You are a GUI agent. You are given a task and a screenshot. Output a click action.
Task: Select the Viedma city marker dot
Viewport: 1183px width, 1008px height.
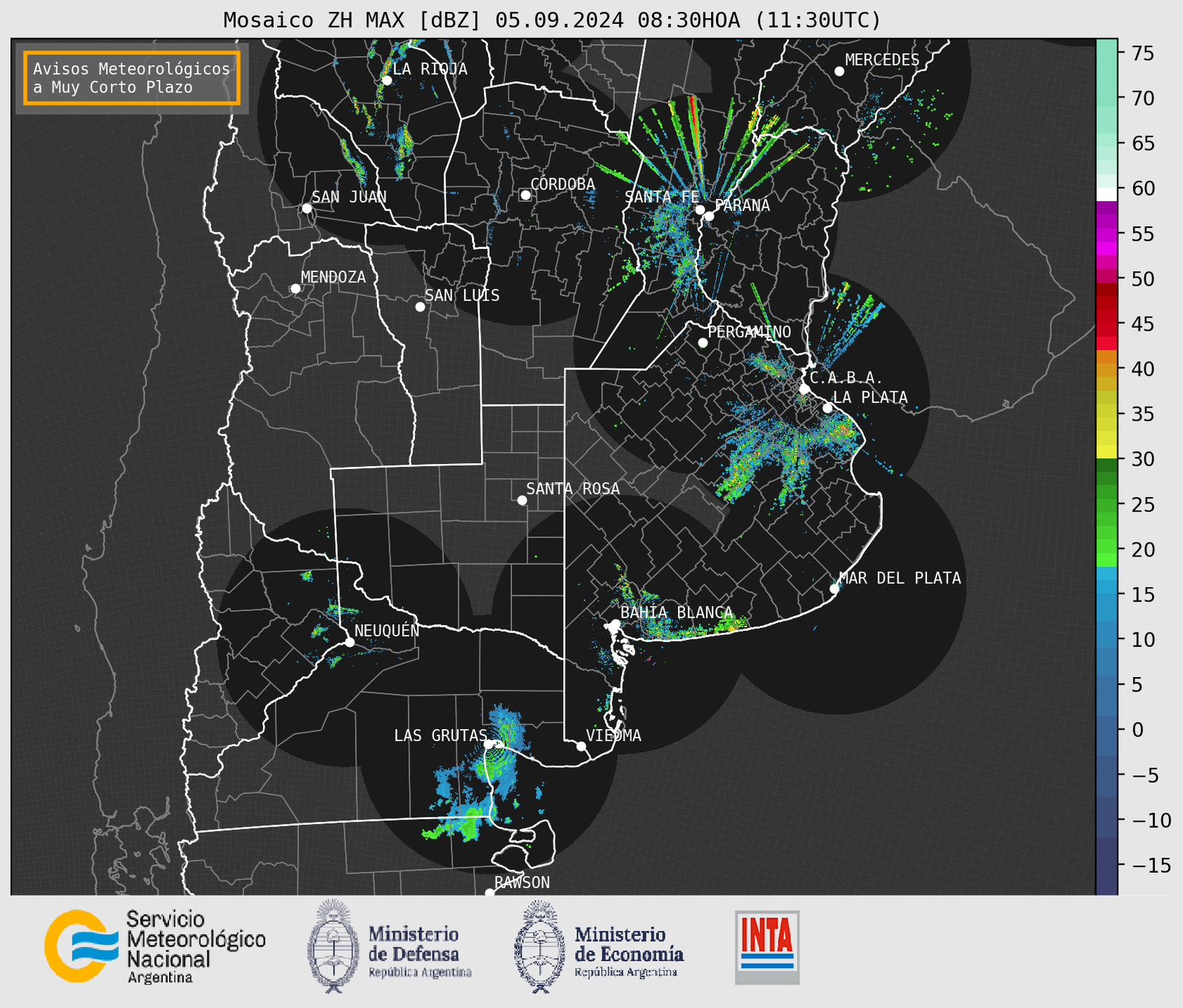(581, 747)
